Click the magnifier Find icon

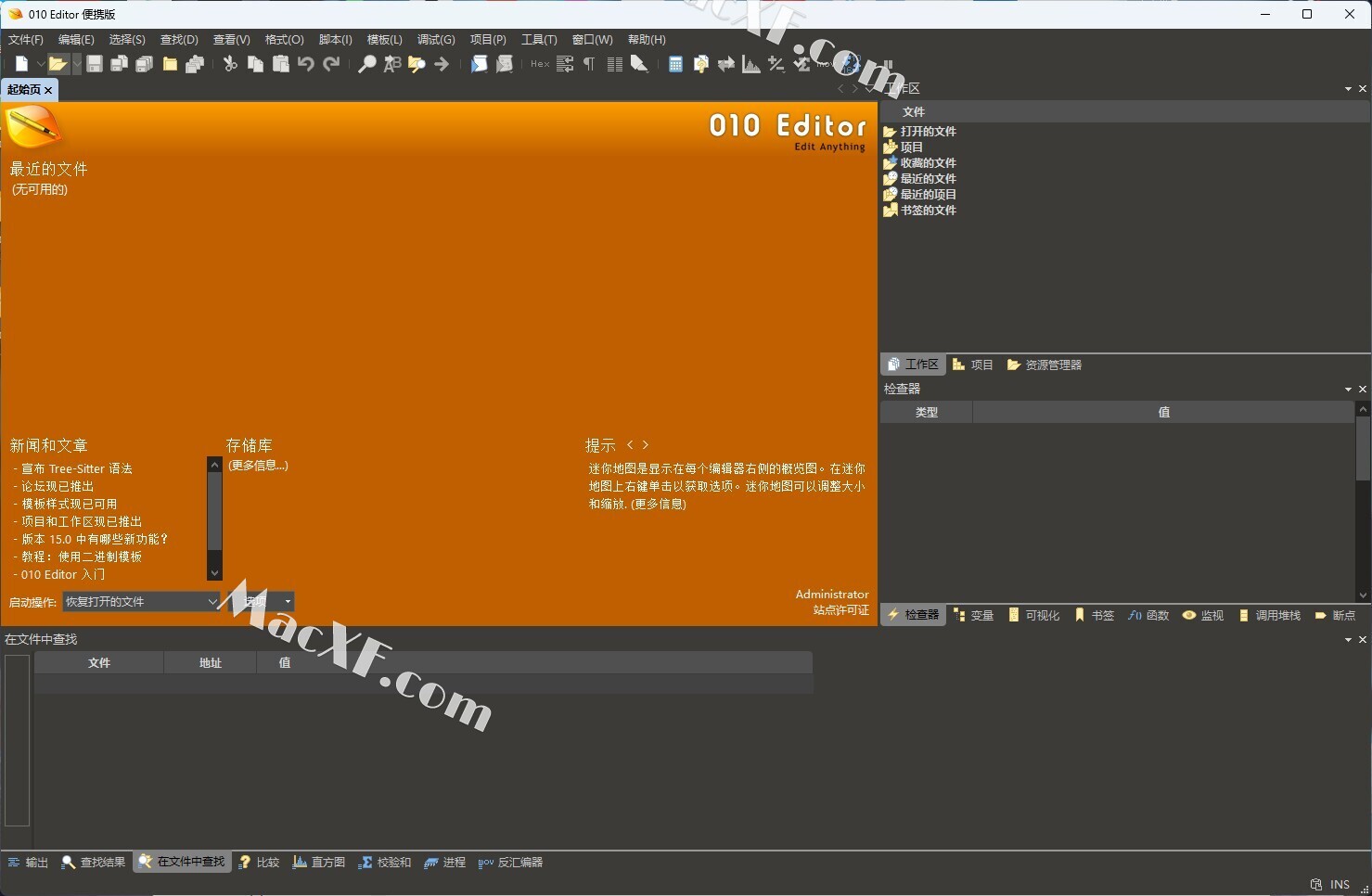point(367,64)
